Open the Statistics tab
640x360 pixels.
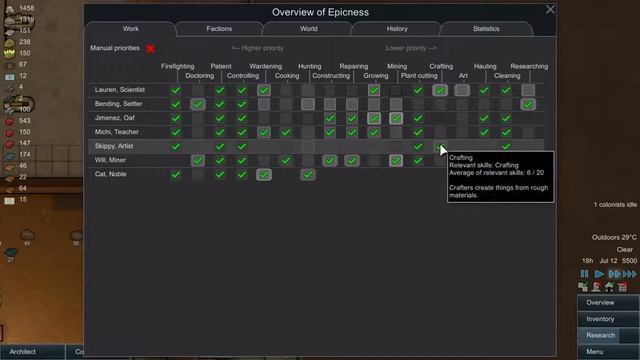point(486,29)
